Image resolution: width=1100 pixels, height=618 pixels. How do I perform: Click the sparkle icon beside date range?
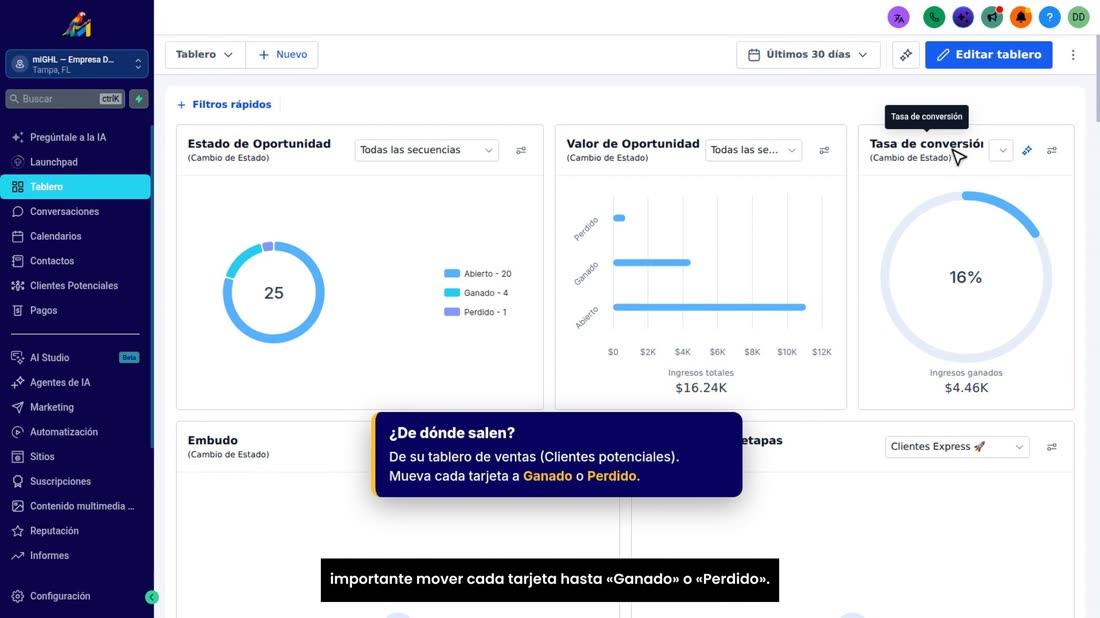click(x=906, y=55)
